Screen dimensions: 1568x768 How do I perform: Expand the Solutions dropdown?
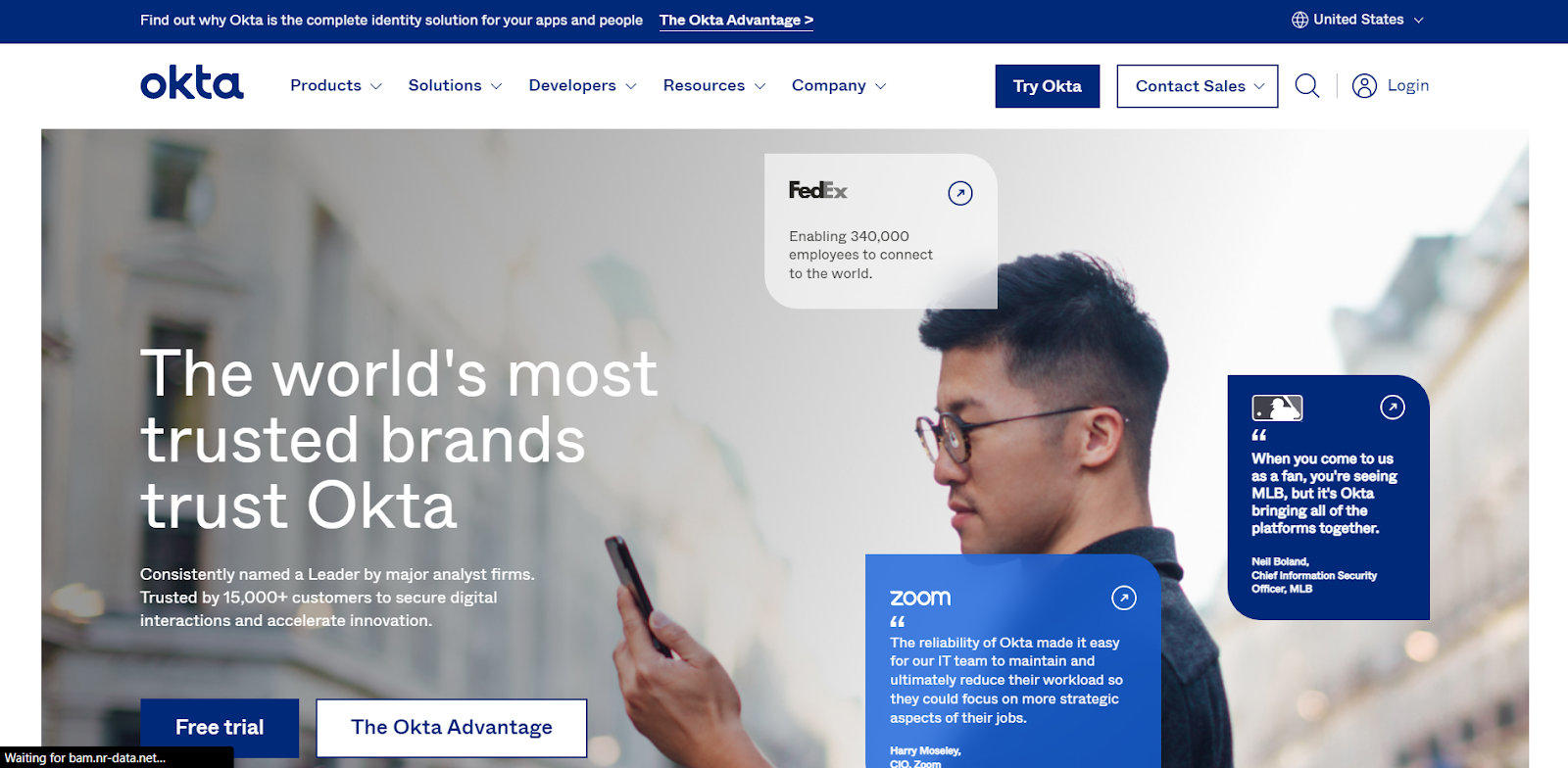point(456,86)
